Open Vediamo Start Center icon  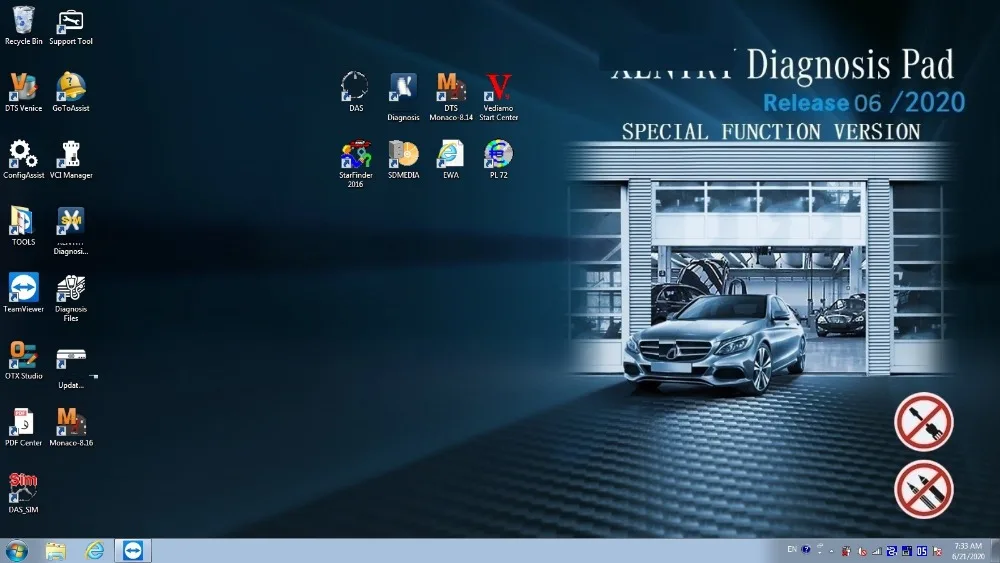click(498, 97)
